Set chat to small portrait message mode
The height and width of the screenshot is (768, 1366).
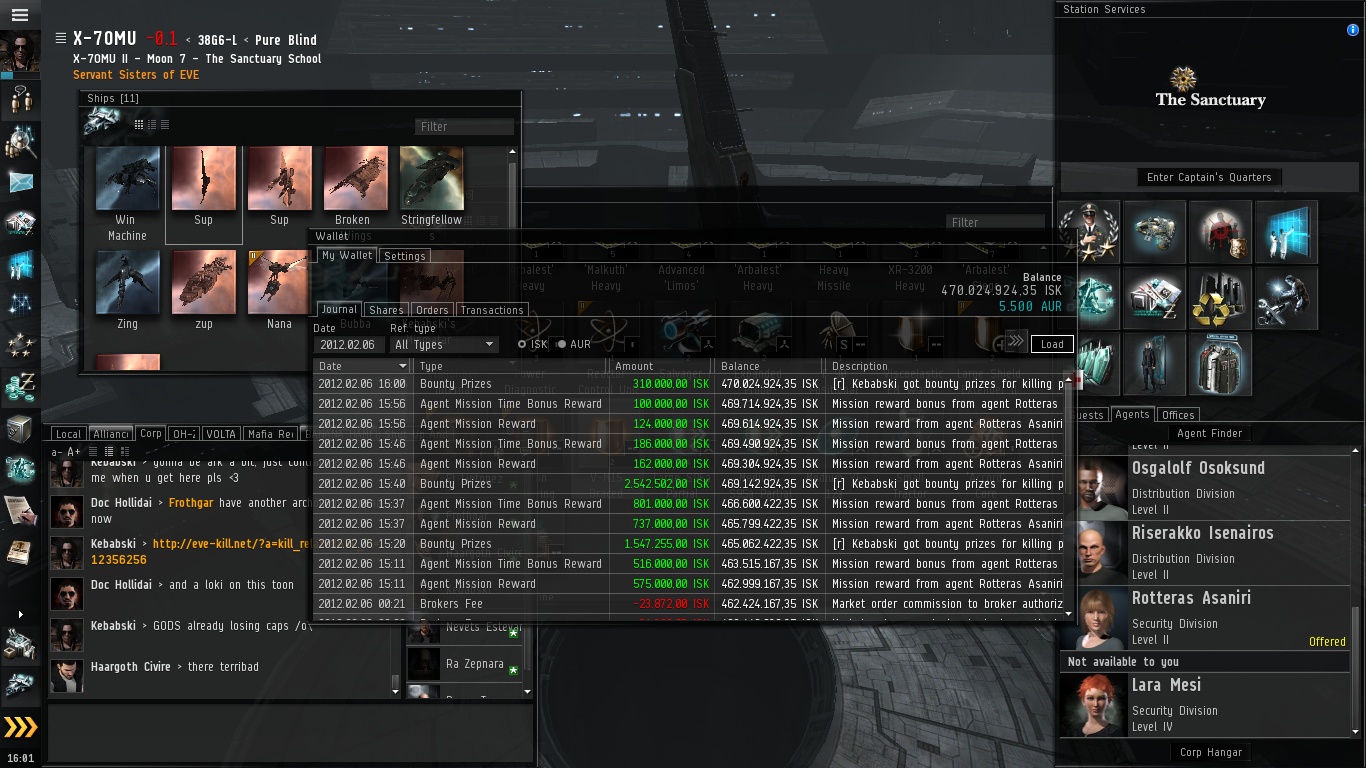click(109, 452)
